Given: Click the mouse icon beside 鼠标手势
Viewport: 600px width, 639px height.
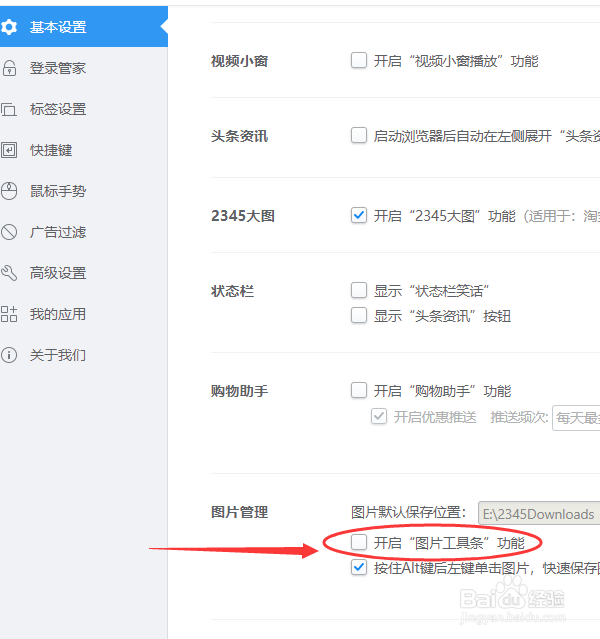Looking at the screenshot, I should 9,191.
